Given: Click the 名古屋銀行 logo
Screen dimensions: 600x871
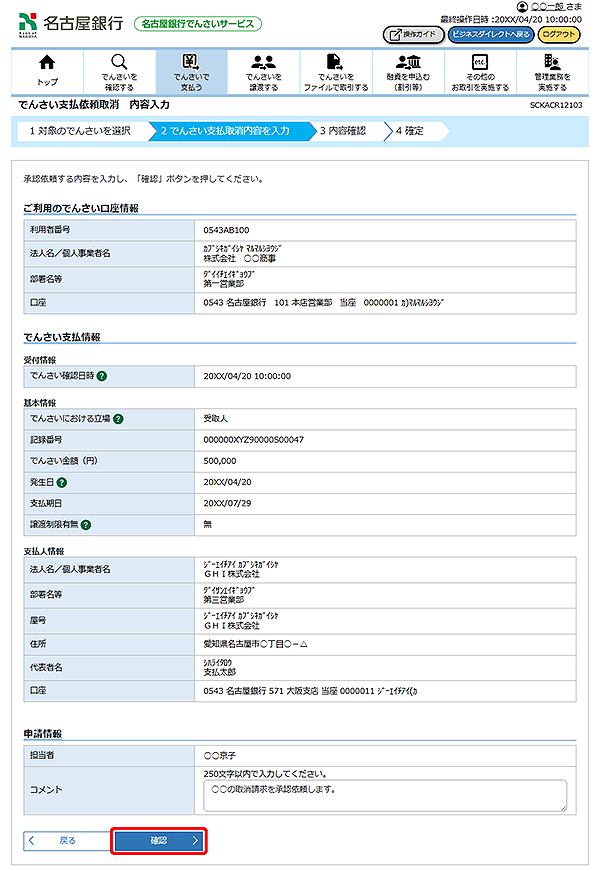Looking at the screenshot, I should pyautogui.click(x=70, y=23).
